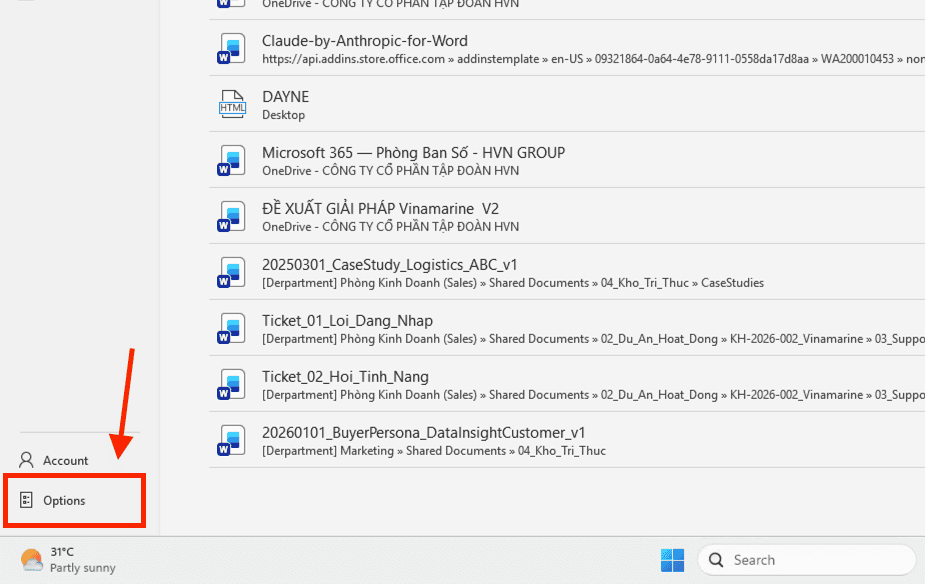Focus the taskbar Search box
Screen dimensions: 925x584
pos(806,560)
